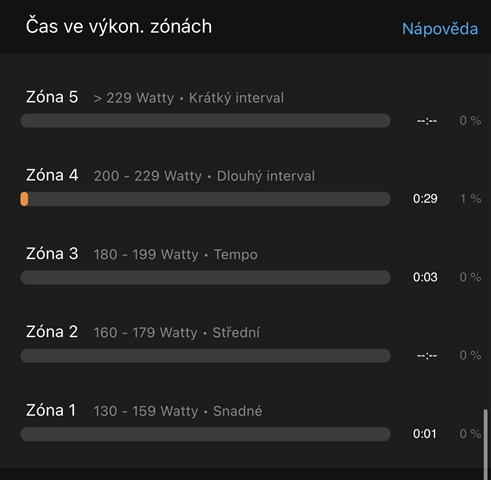
Task: Click the Zóna 2 progress bar
Action: pyautogui.click(x=205, y=356)
